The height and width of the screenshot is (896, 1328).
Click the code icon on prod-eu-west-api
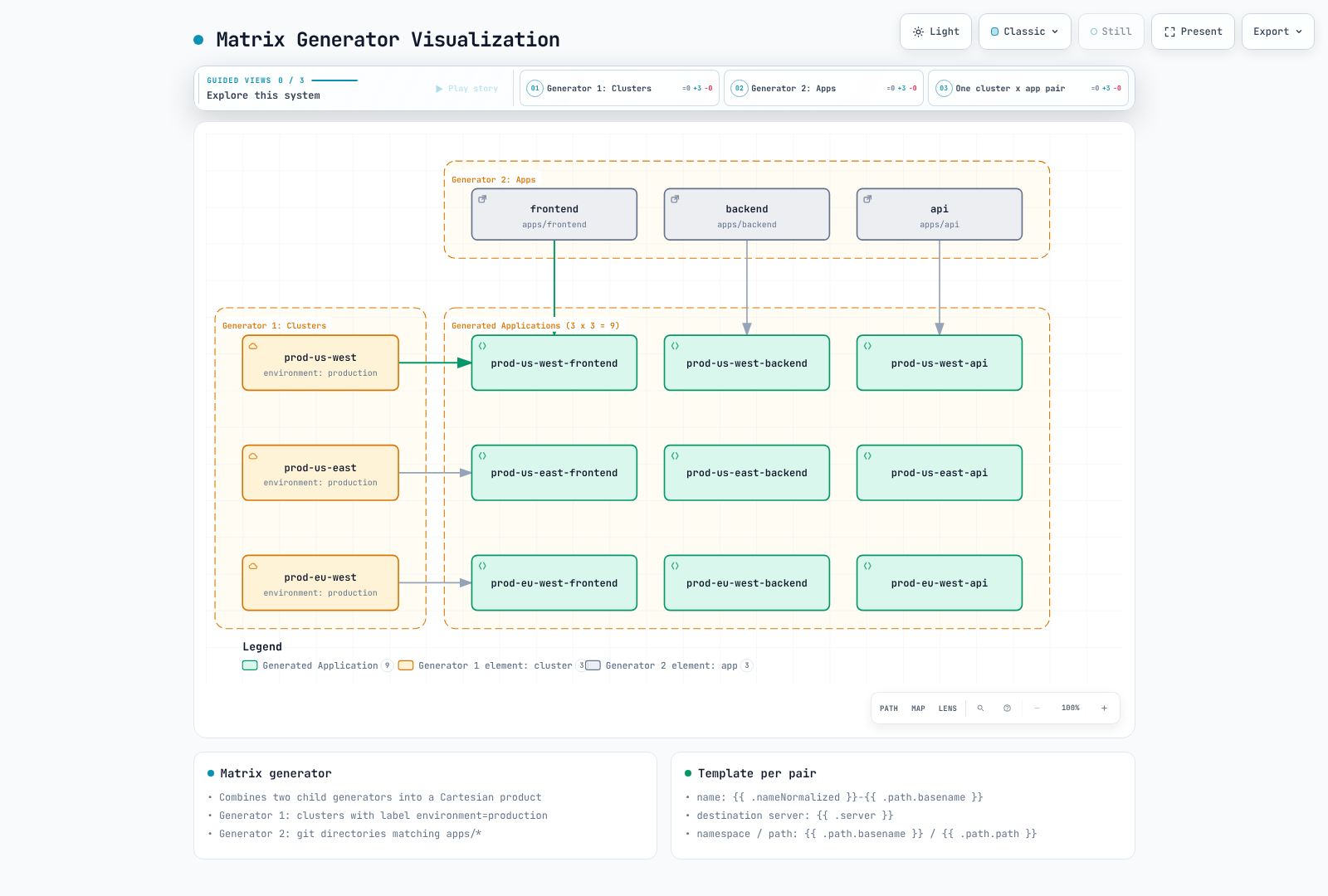(x=867, y=566)
